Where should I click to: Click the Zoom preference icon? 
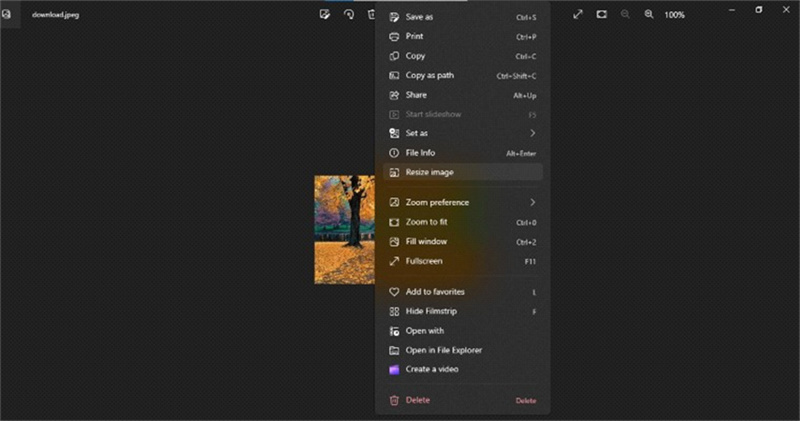pos(394,203)
